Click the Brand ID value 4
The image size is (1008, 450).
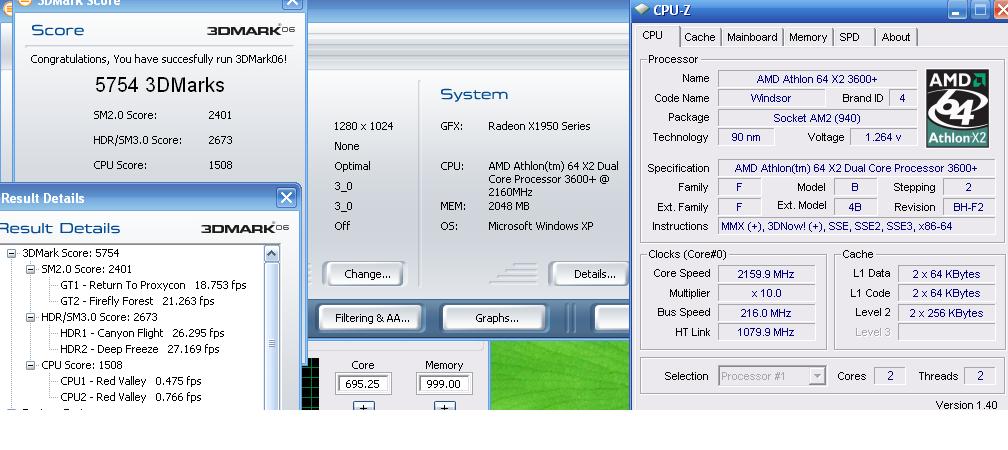(x=903, y=98)
